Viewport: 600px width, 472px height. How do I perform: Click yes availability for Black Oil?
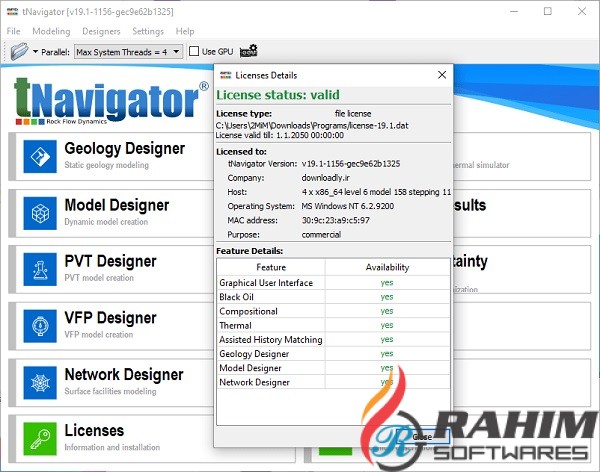click(x=387, y=297)
